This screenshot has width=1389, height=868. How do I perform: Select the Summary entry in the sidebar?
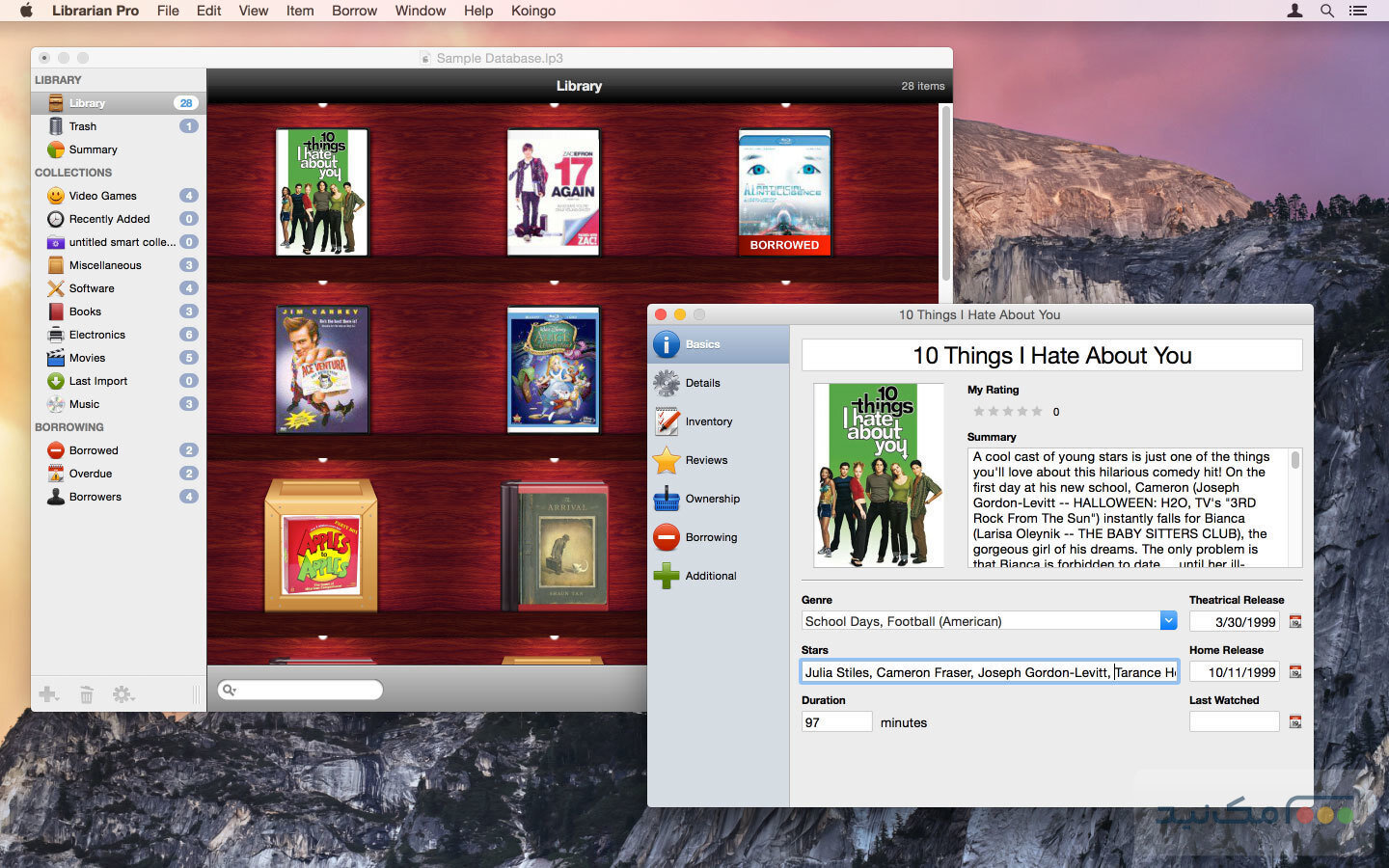point(95,149)
